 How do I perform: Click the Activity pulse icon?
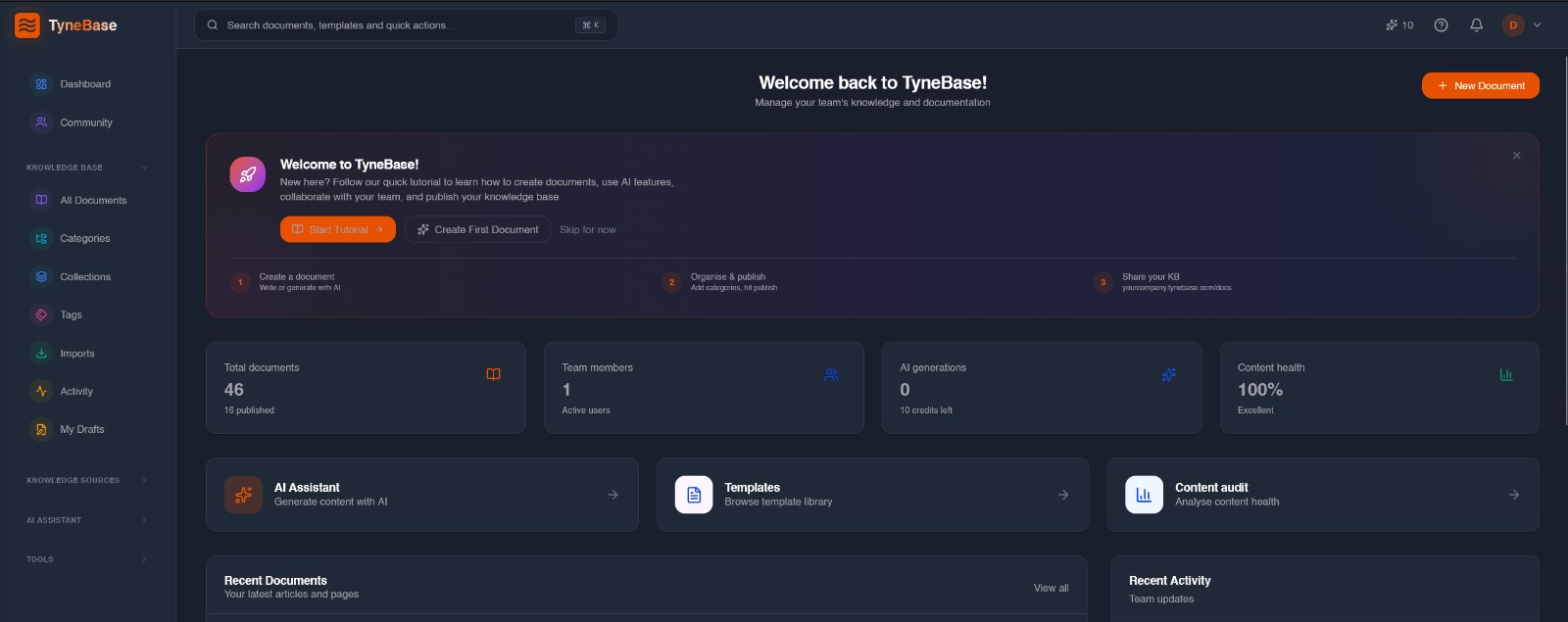tap(41, 391)
